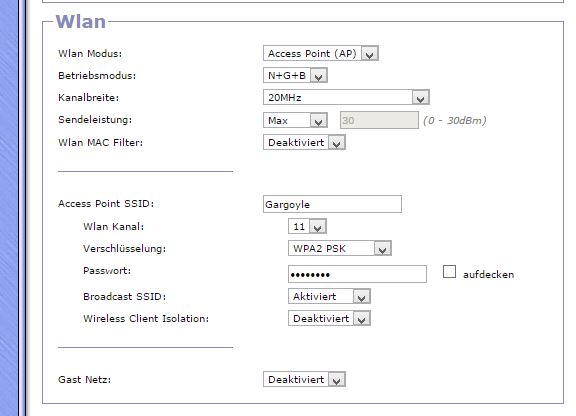Open the Kanalbreite 20MHz dropdown

(346, 98)
